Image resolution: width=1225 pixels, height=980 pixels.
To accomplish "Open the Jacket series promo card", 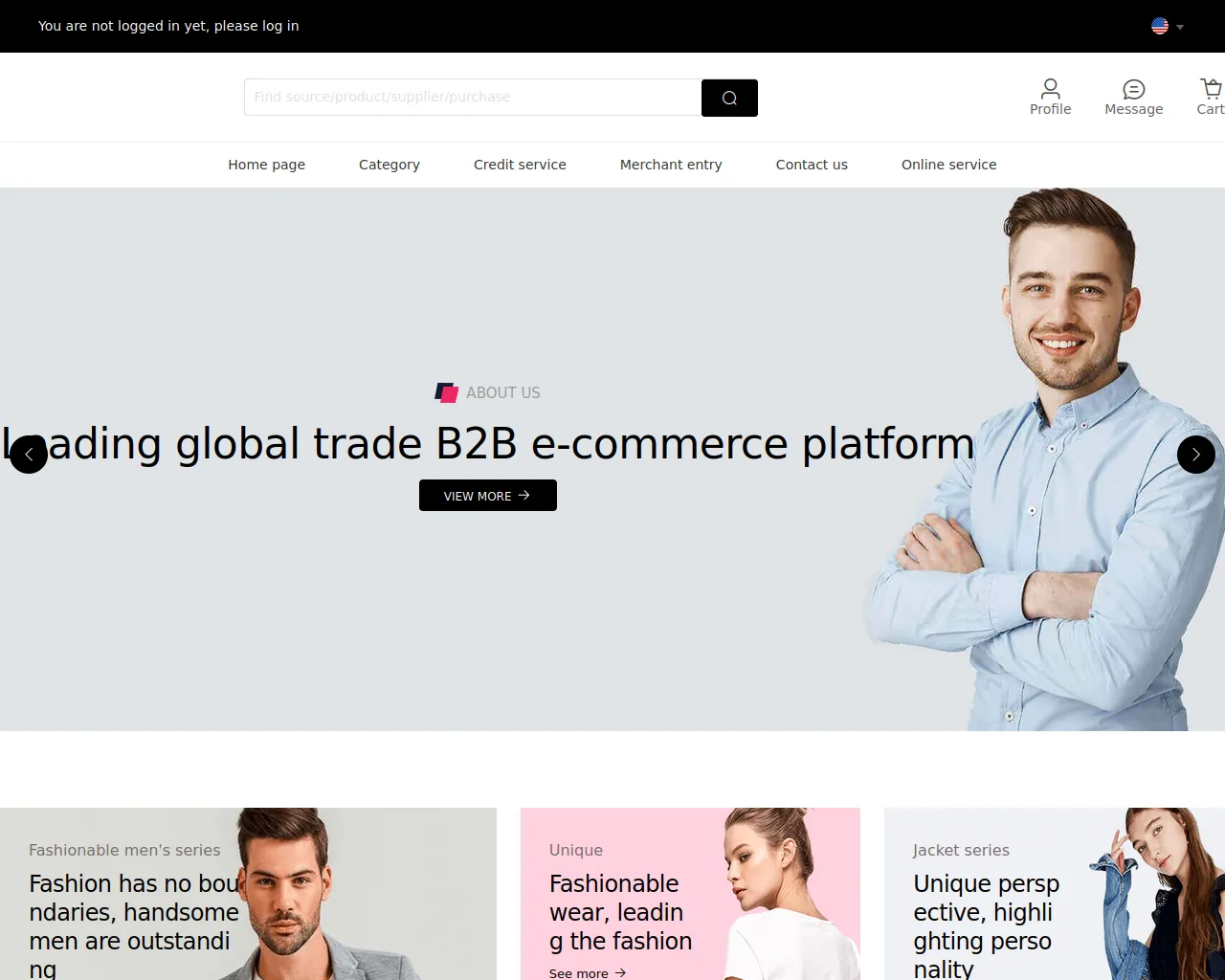I will coord(1055,894).
